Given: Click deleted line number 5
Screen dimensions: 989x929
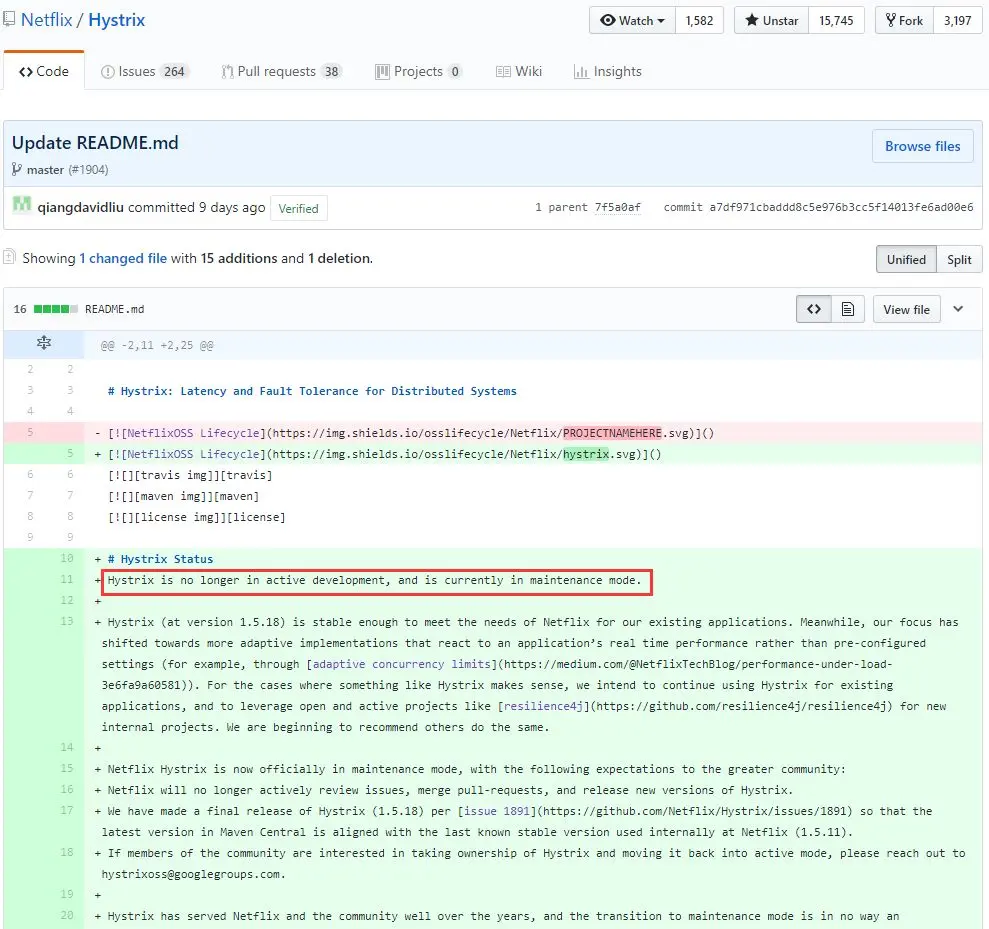Looking at the screenshot, I should tap(30, 433).
